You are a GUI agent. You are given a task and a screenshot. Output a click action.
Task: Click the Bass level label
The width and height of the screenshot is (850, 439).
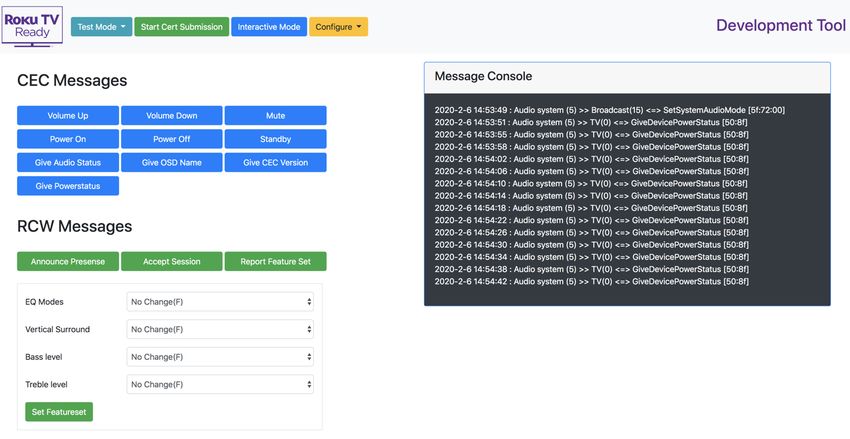pyautogui.click(x=44, y=357)
